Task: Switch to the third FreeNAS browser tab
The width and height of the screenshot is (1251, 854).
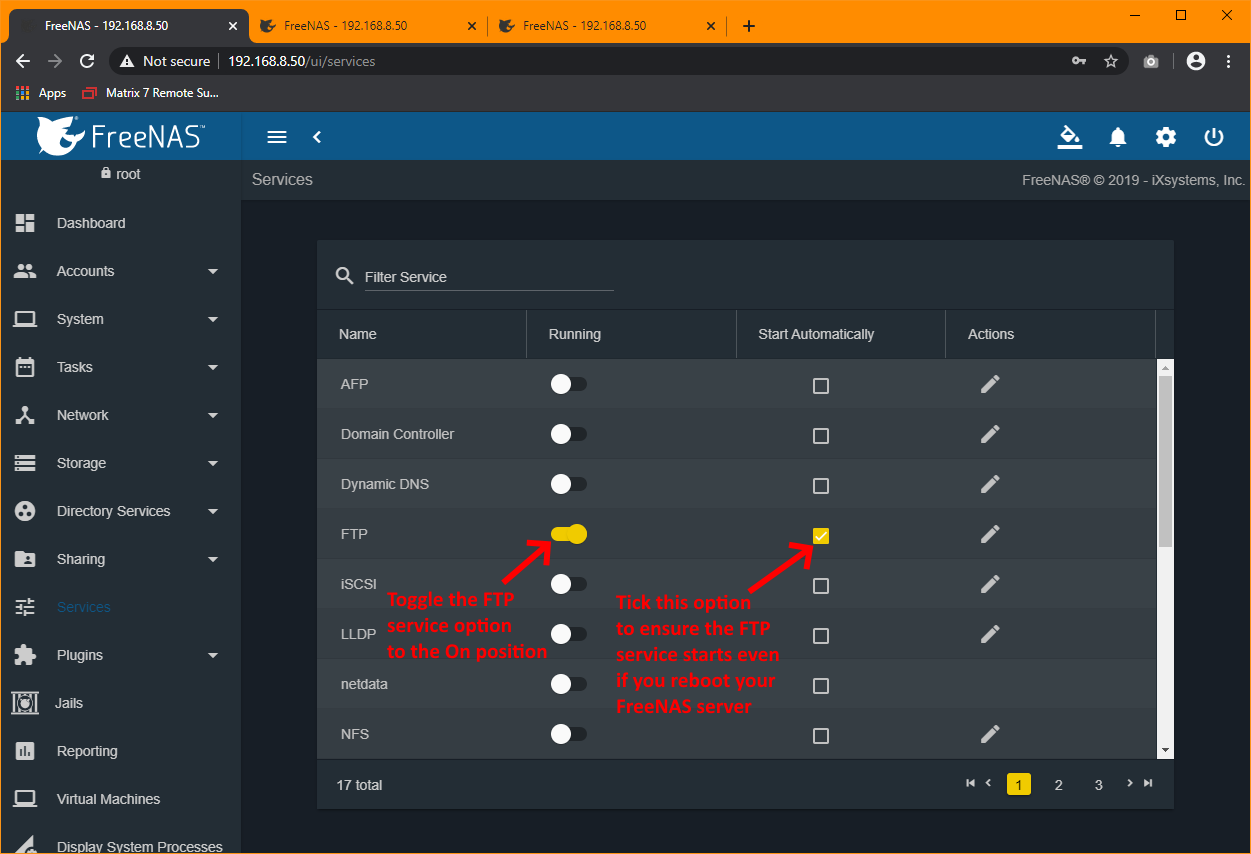Action: pyautogui.click(x=605, y=26)
